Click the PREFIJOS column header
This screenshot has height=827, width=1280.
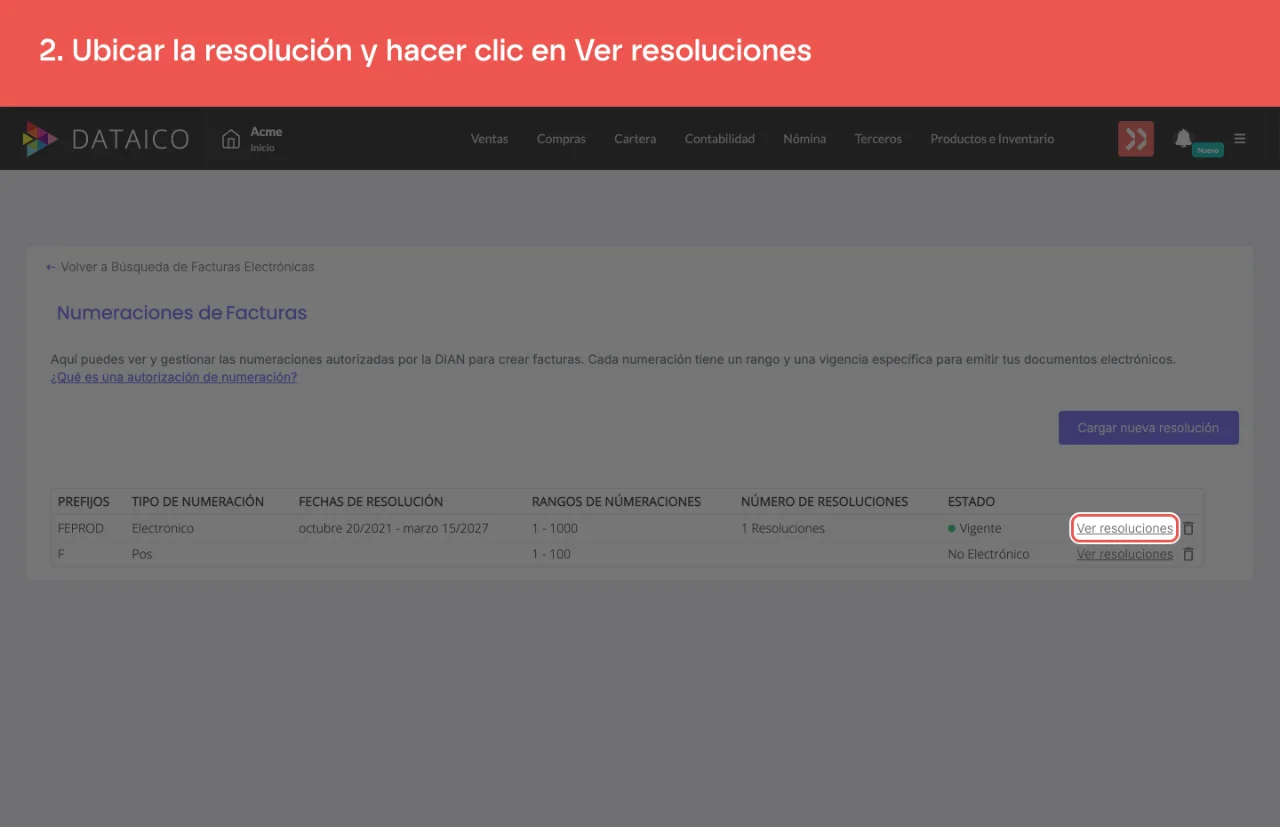(x=84, y=501)
